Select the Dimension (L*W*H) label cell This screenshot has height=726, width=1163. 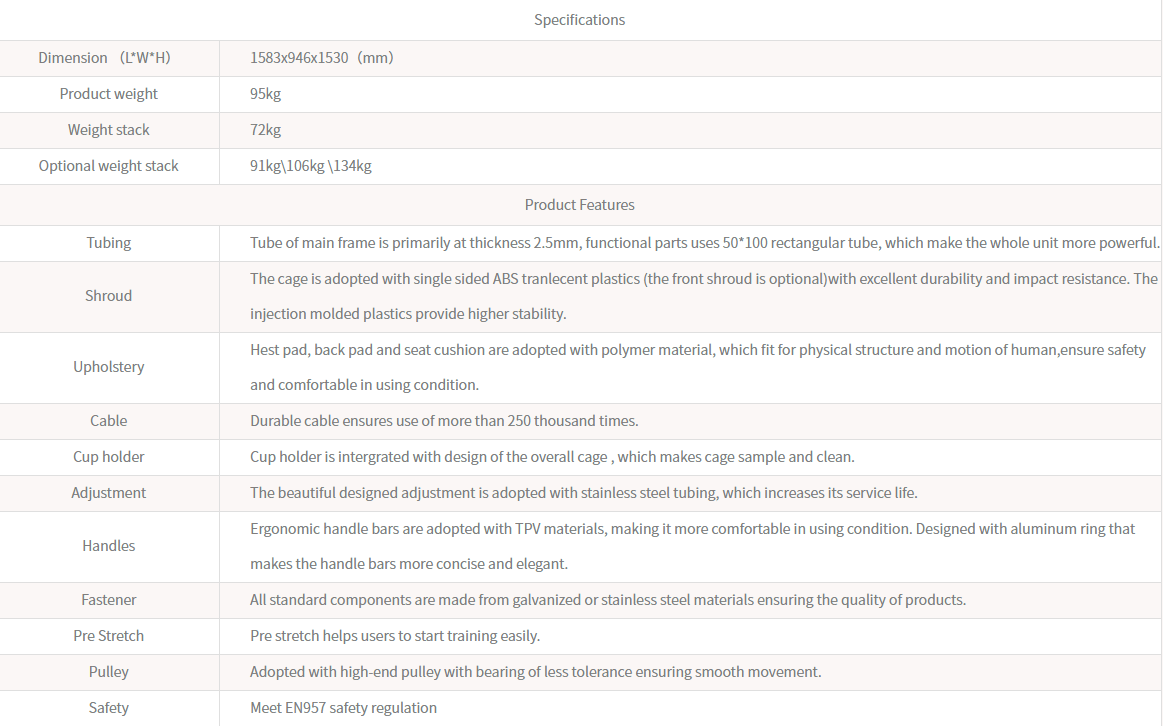[x=105, y=58]
